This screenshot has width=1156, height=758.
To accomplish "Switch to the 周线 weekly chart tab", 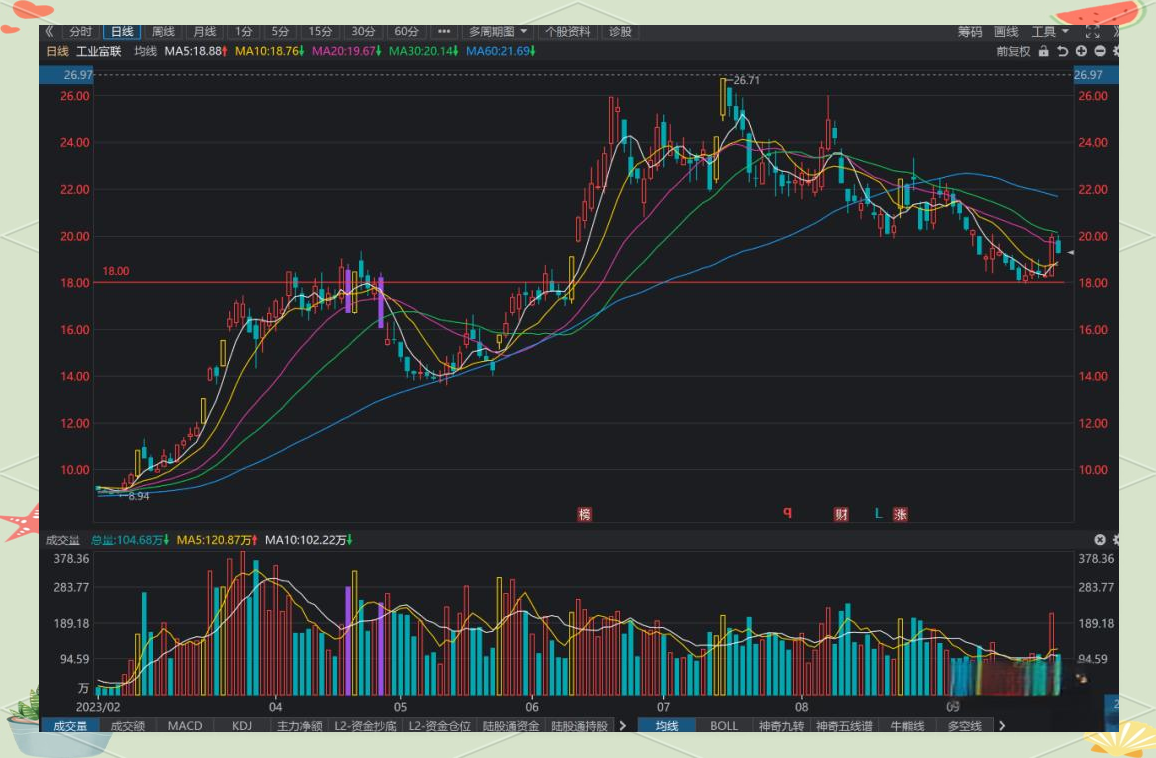I will (x=163, y=32).
